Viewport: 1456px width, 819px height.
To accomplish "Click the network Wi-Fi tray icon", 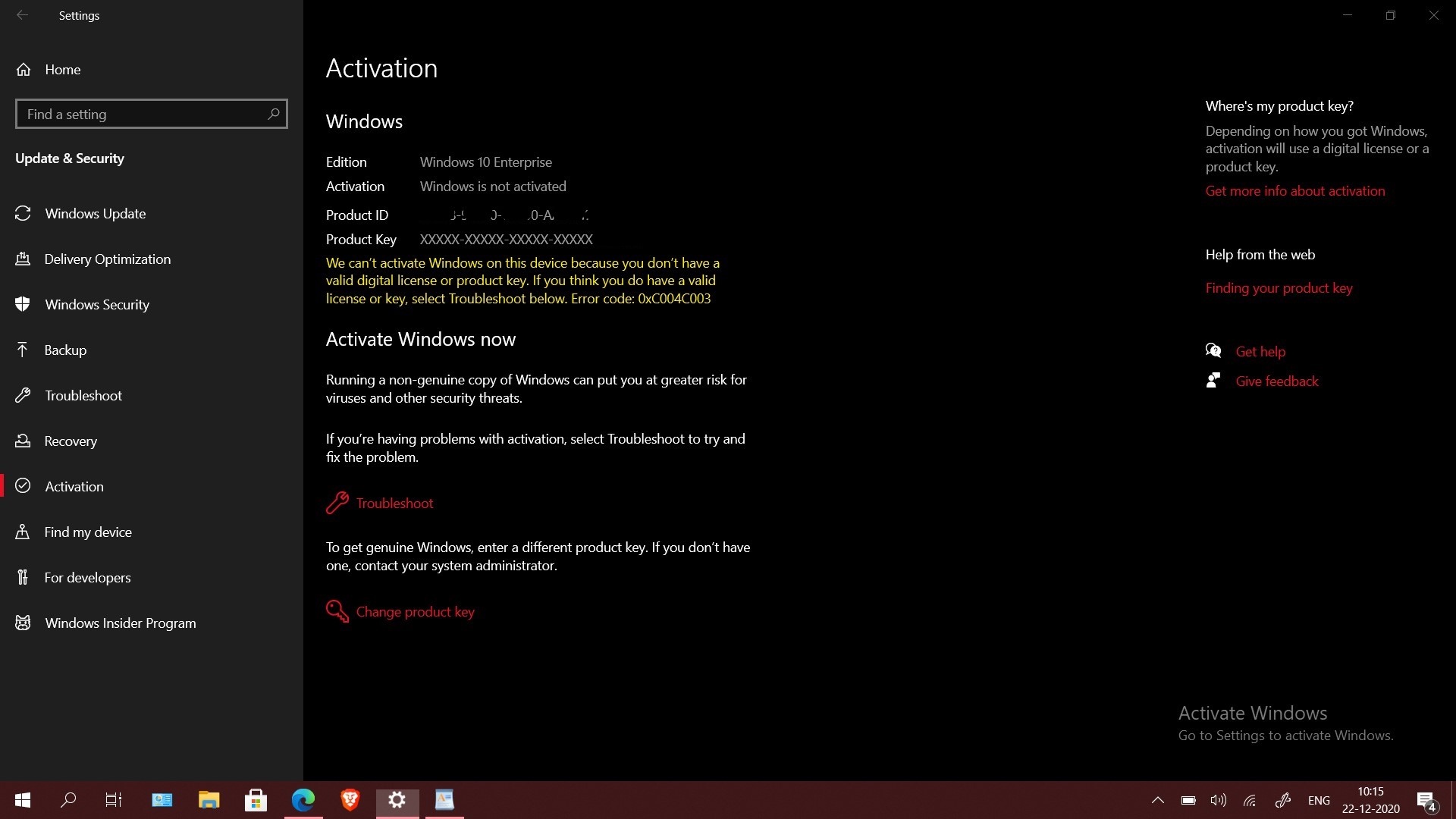I will point(1250,800).
